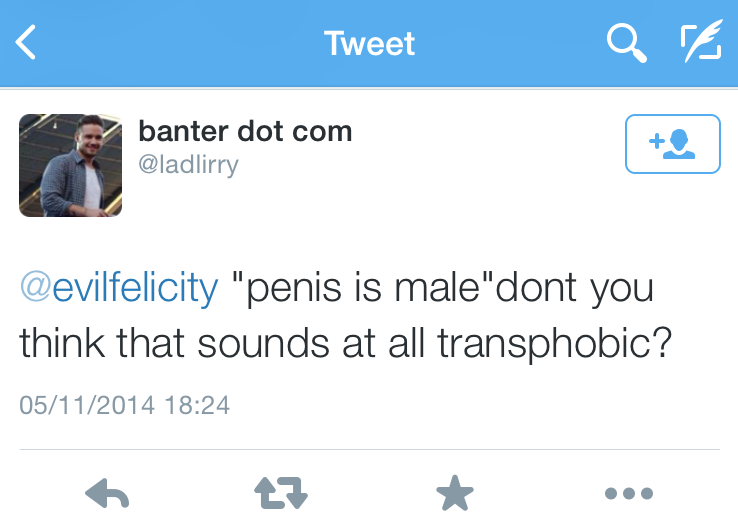Open the "banter dot com" profile name
738x531 pixels.
[x=245, y=132]
